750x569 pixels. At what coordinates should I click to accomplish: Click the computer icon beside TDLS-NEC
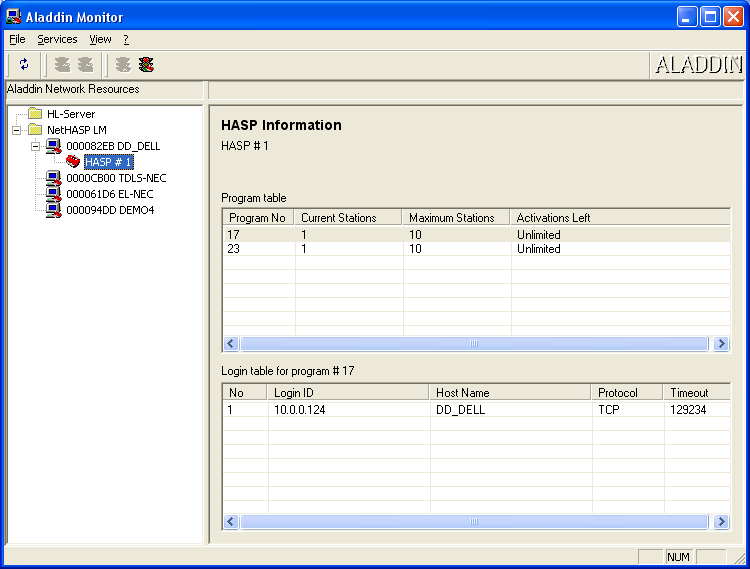point(54,178)
